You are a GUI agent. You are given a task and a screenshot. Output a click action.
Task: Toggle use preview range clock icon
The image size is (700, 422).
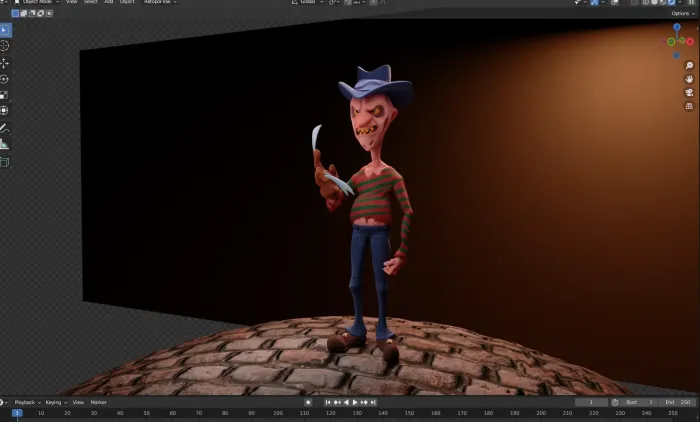(x=615, y=402)
